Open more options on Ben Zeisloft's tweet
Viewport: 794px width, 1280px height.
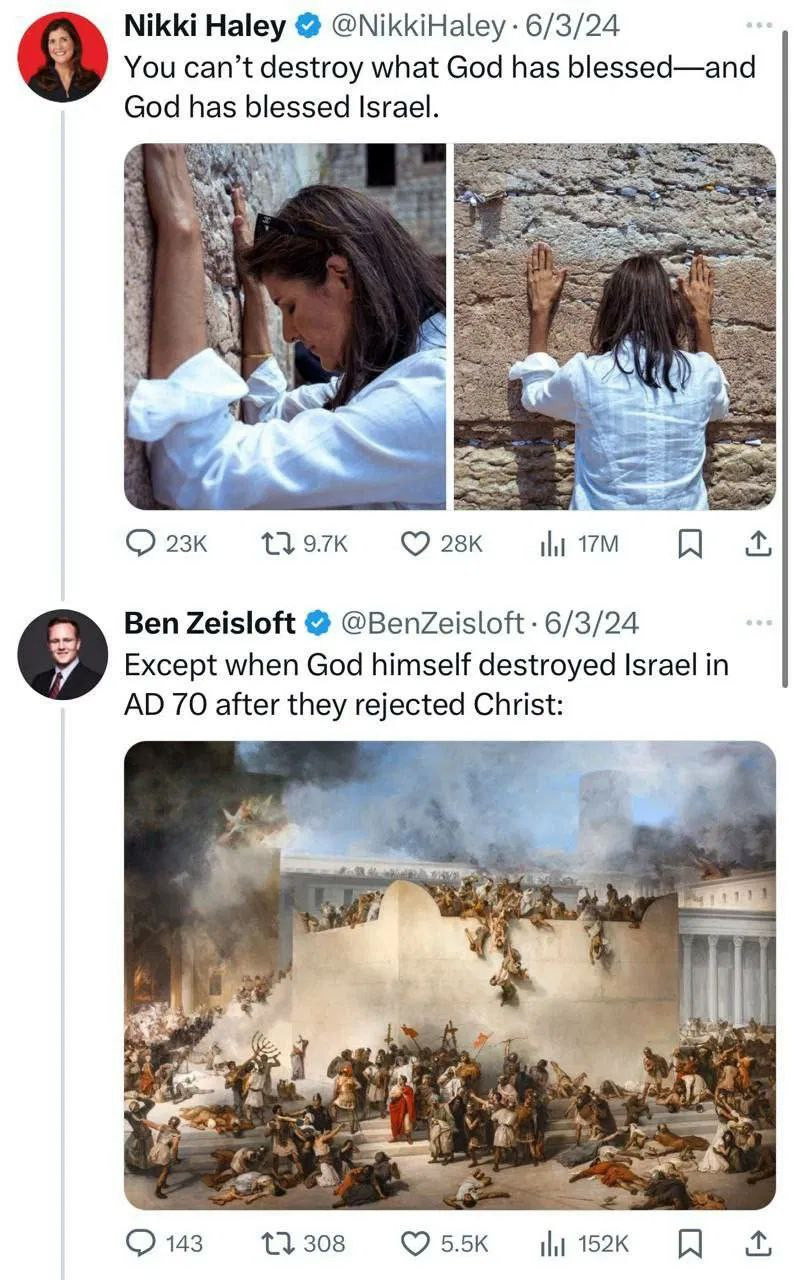point(759,622)
